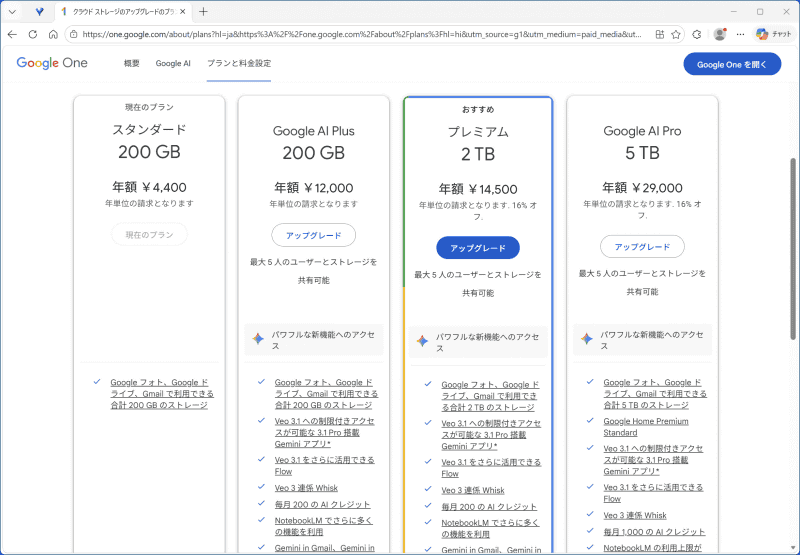Click price text 年額 ¥12,000

(313, 188)
